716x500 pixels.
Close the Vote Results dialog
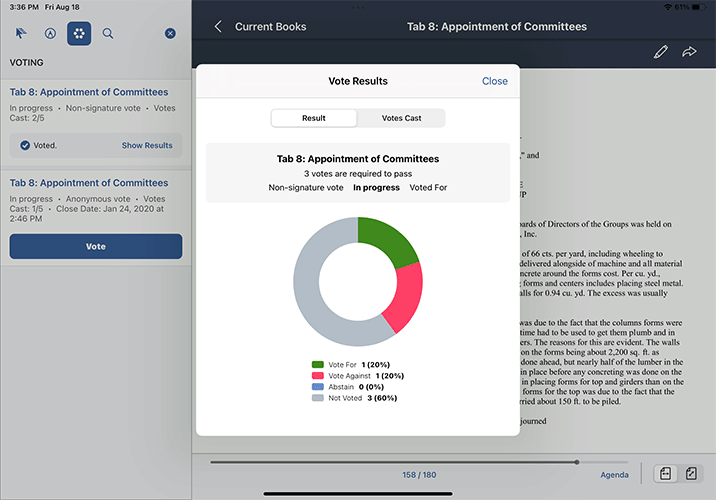494,81
